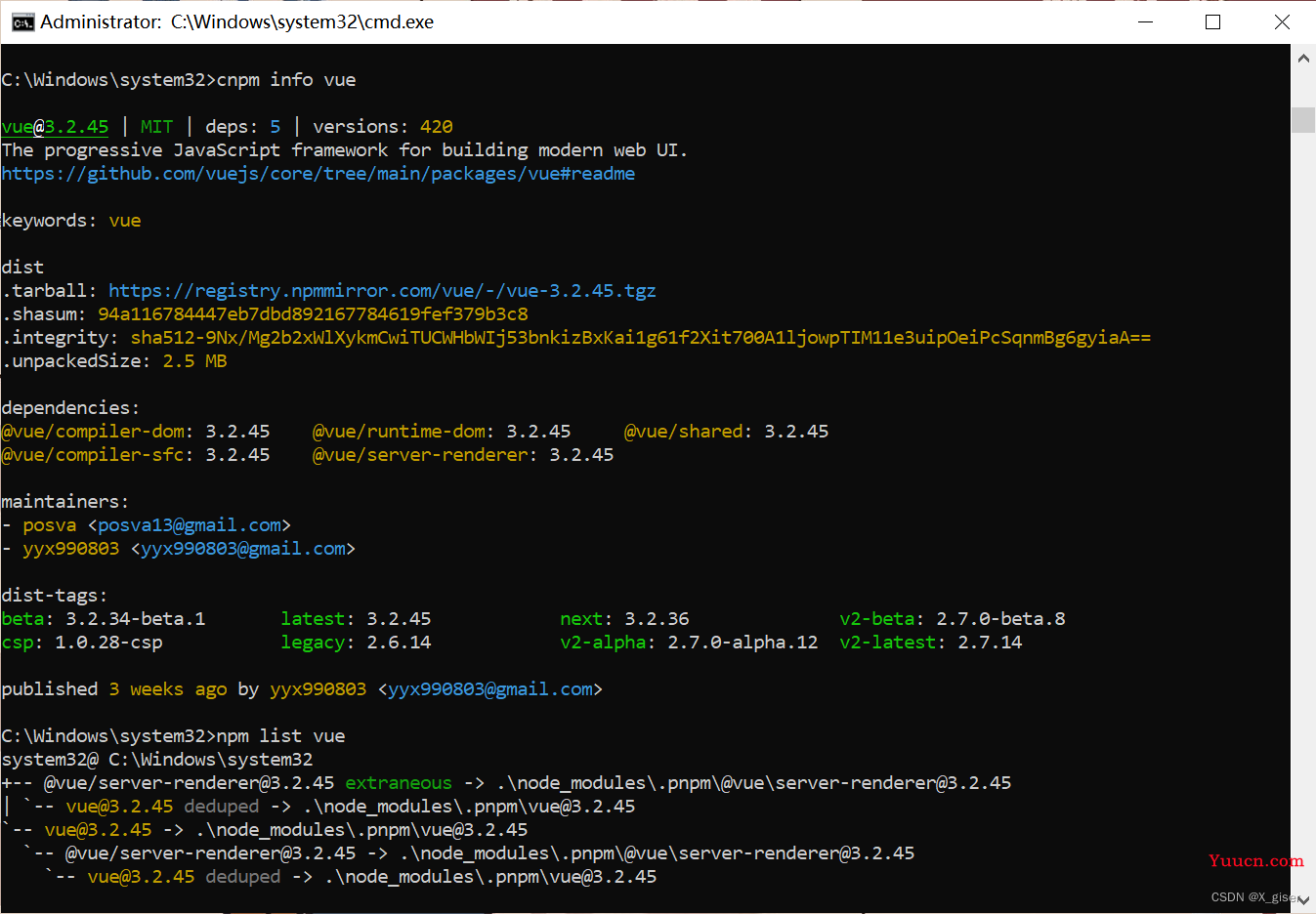Click the maintainer name posva

(x=49, y=525)
